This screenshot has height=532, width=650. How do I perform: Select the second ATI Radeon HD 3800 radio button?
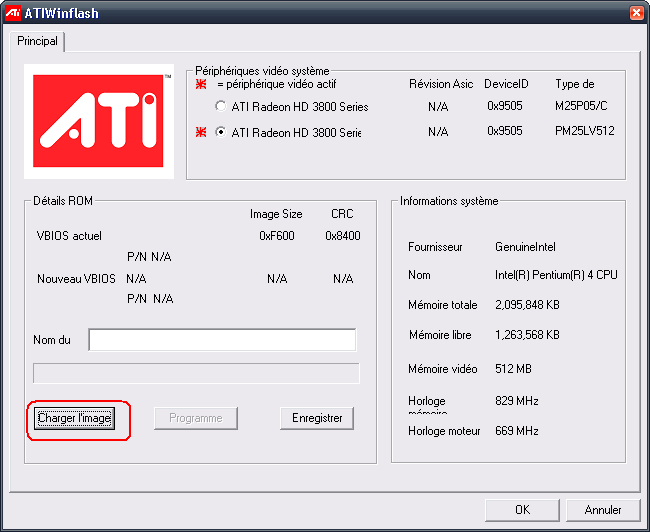pyautogui.click(x=221, y=132)
